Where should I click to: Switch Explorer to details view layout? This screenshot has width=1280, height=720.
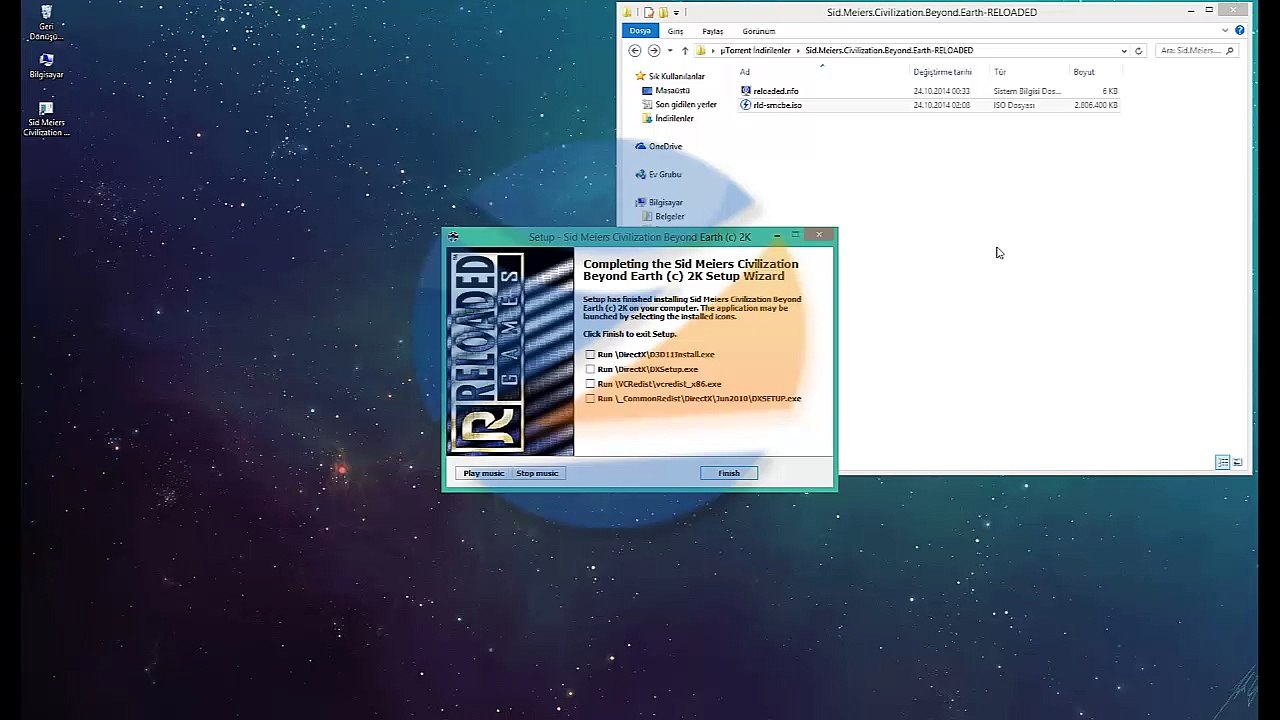(x=1222, y=462)
